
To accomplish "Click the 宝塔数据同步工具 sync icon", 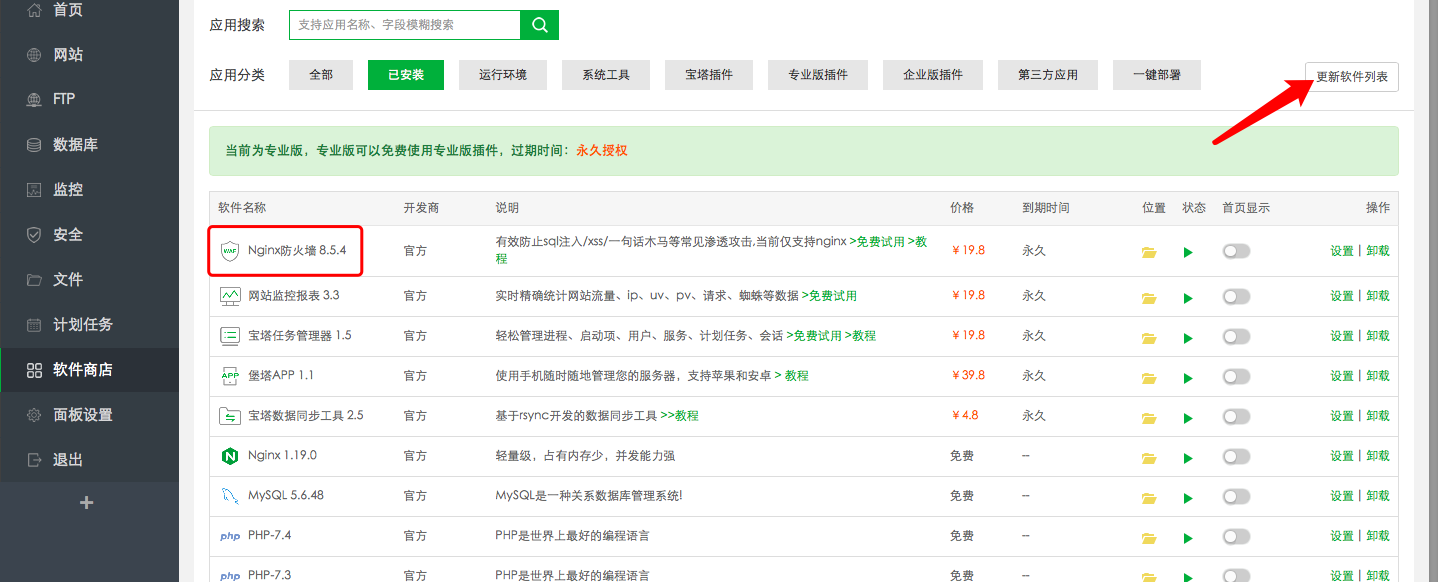I will (230, 416).
